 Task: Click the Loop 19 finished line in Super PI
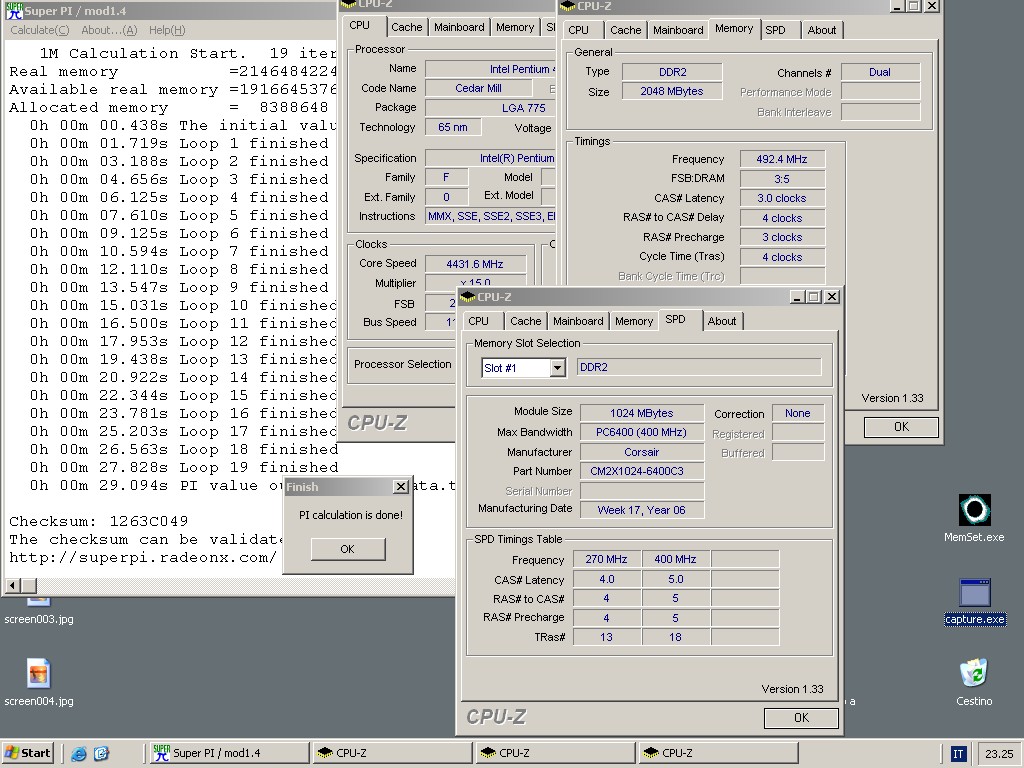[184, 468]
